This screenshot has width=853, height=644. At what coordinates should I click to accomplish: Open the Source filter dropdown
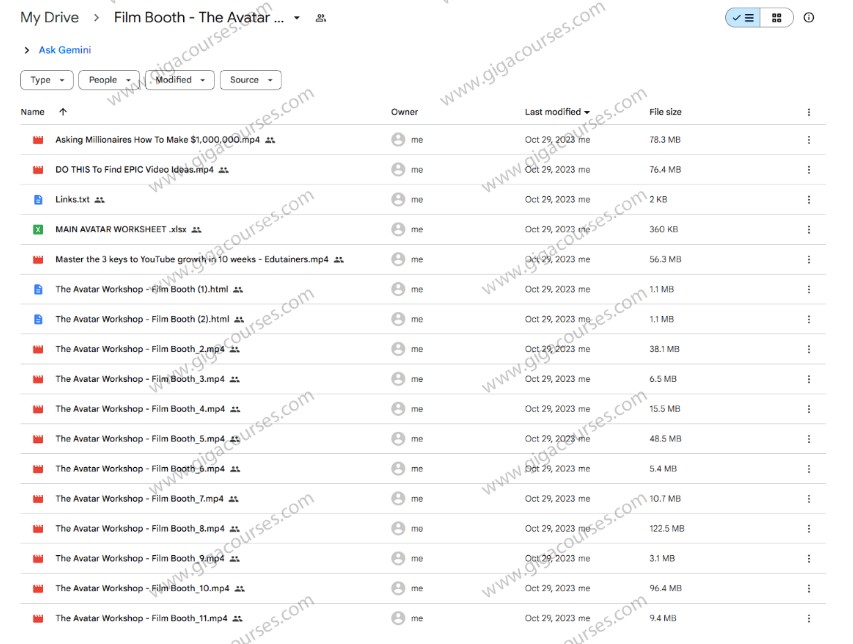coord(250,80)
